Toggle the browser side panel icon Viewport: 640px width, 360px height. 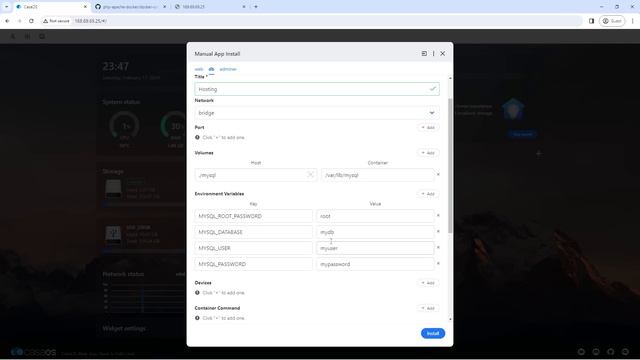[x=591, y=21]
